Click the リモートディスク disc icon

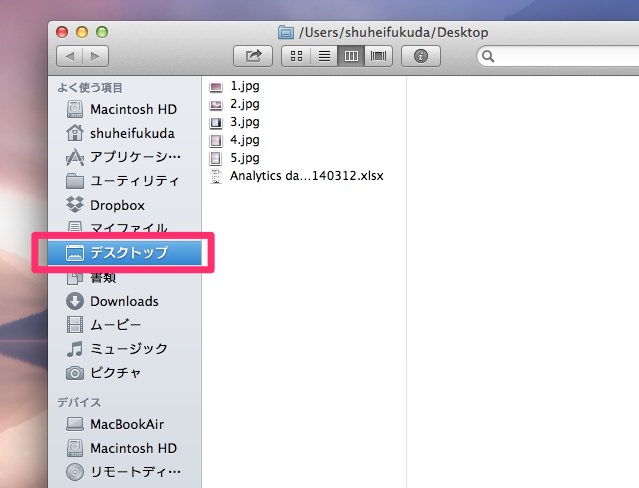pyautogui.click(x=75, y=472)
